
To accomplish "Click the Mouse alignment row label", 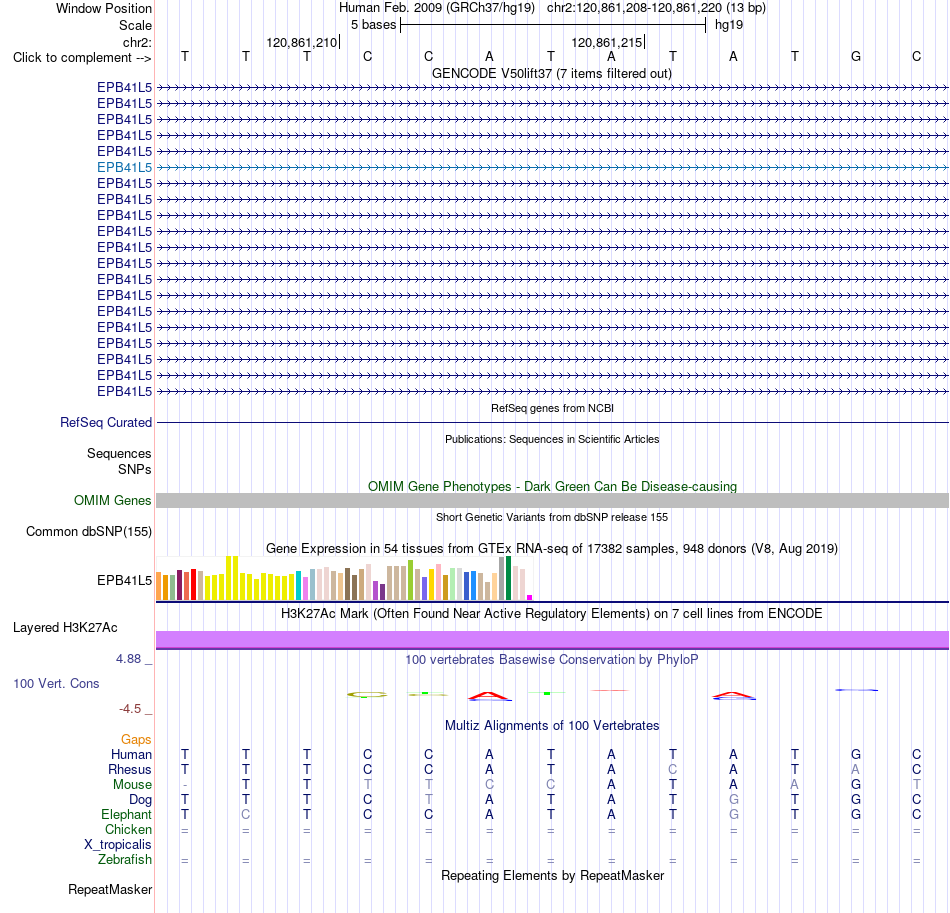I will (x=132, y=785).
